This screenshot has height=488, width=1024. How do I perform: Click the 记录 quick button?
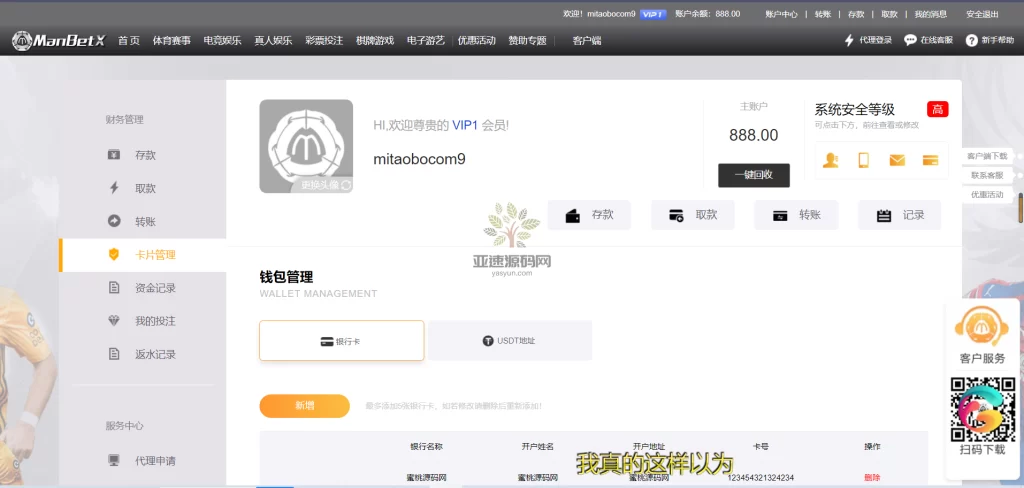899,215
